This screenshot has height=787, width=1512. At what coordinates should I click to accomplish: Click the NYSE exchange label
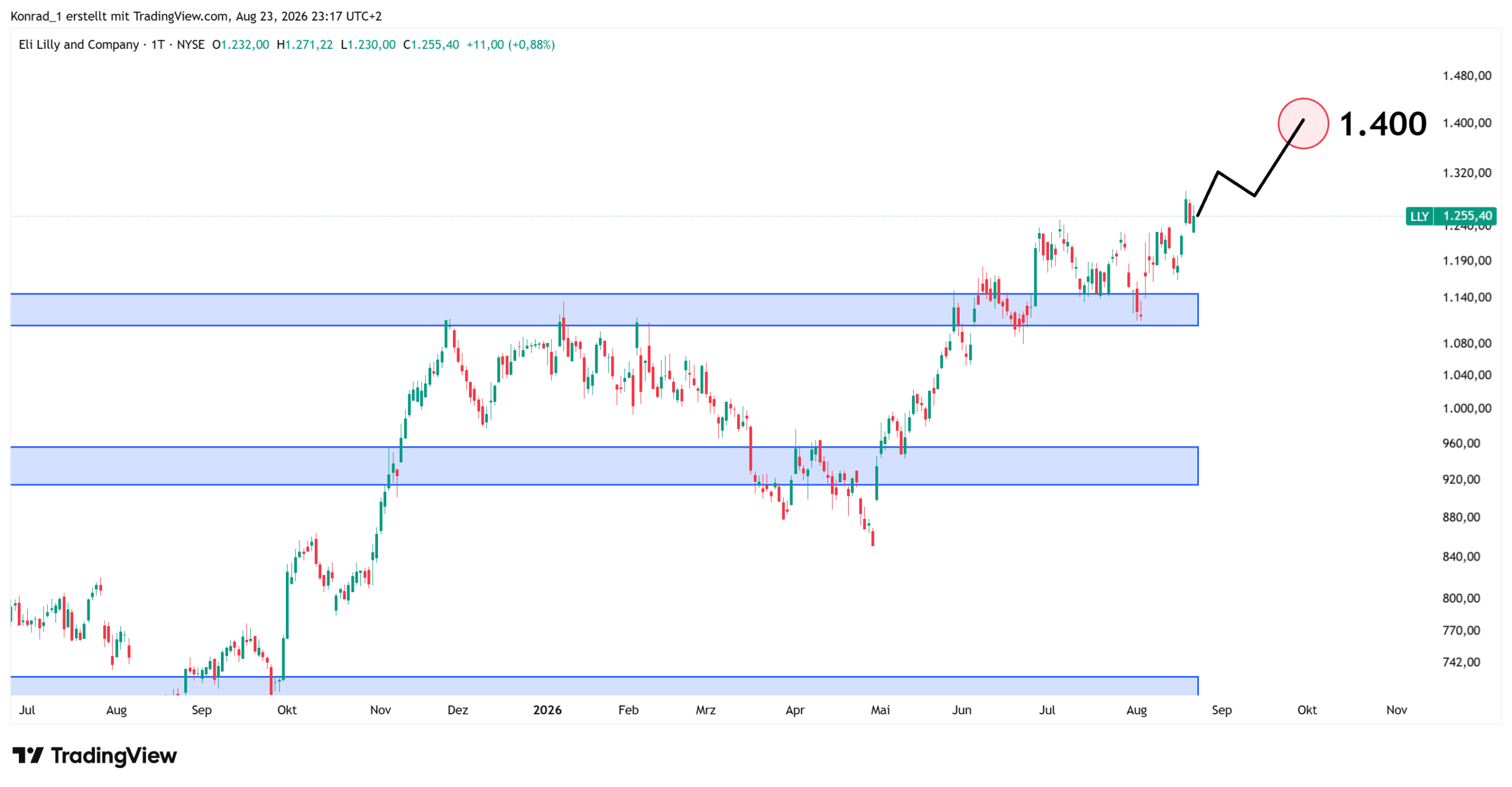pyautogui.click(x=190, y=45)
